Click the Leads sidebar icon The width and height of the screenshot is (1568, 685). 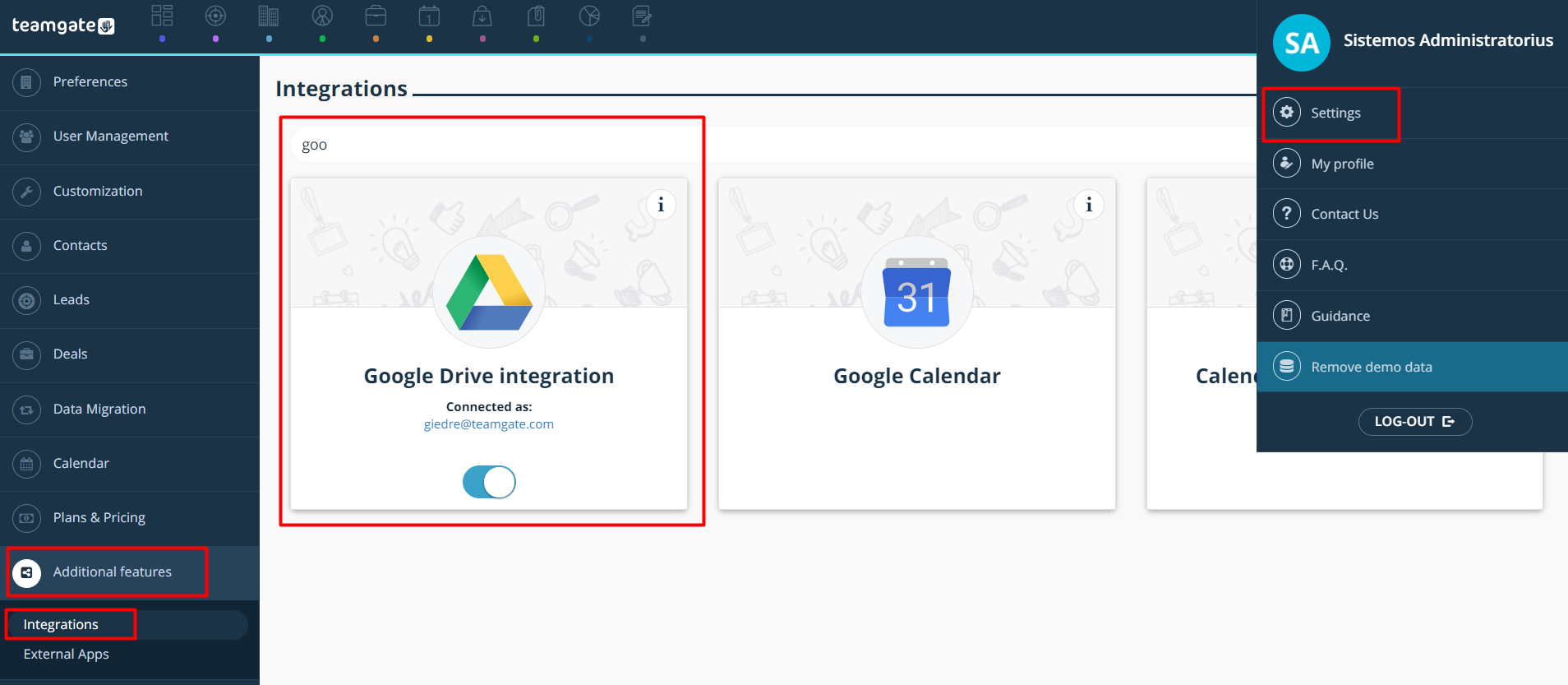[27, 300]
